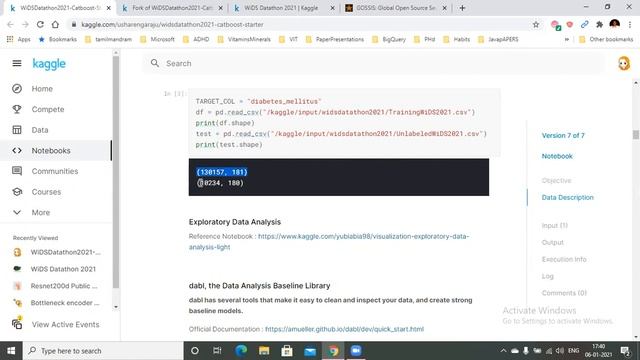This screenshot has width=640, height=360.
Task: Jump to the Objective section
Action: 556,180
